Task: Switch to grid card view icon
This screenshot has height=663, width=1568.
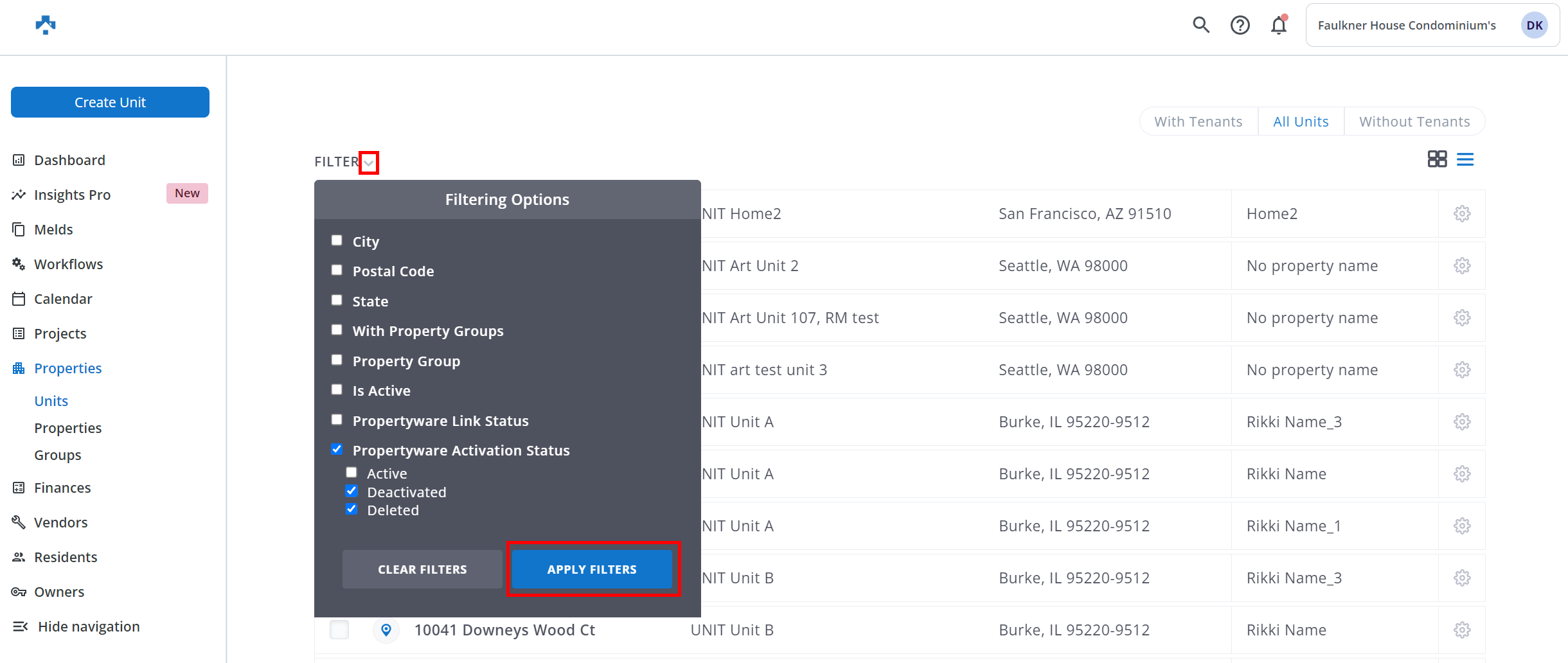Action: point(1437,159)
